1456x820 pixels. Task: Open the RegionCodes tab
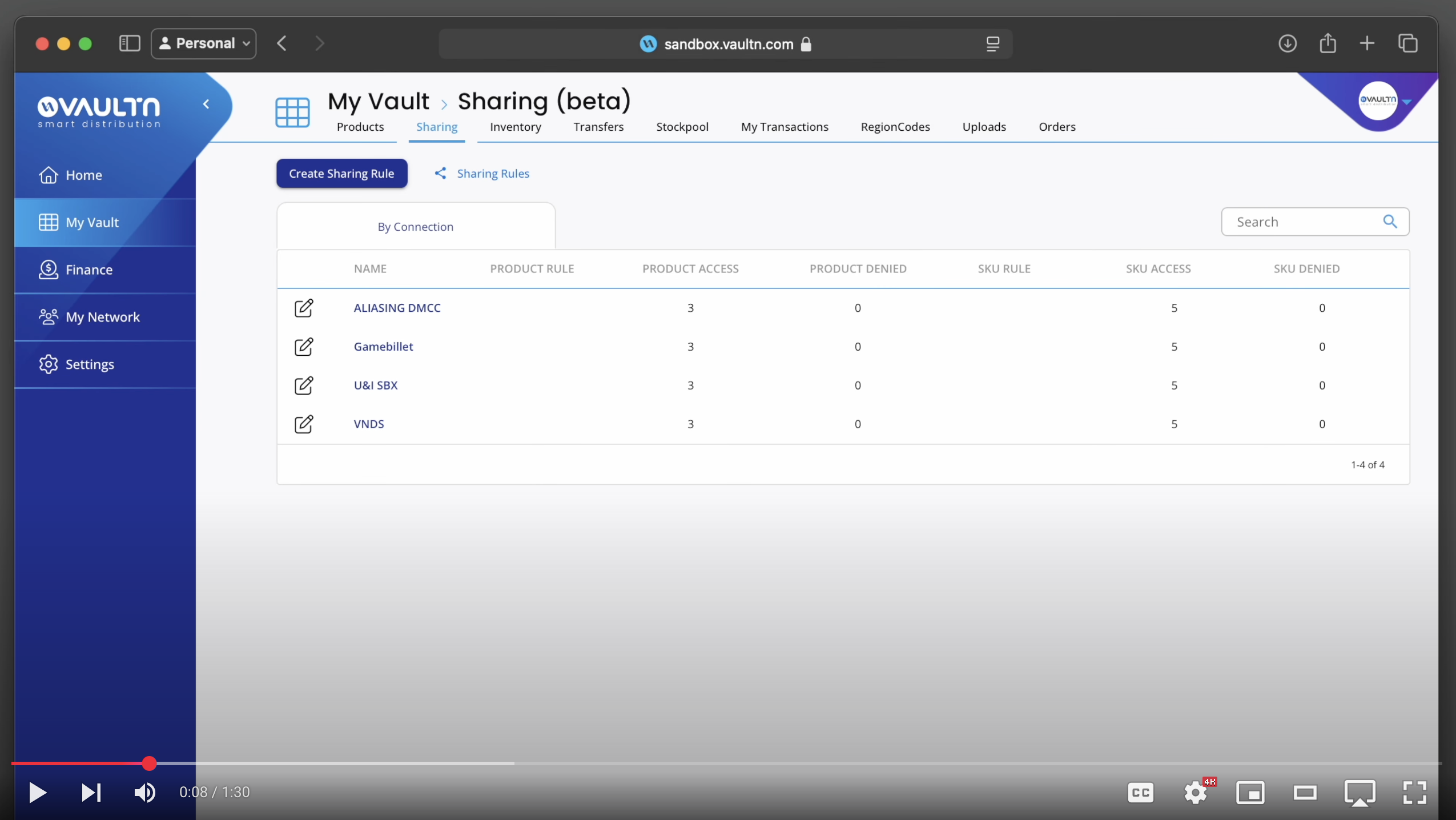click(x=895, y=127)
